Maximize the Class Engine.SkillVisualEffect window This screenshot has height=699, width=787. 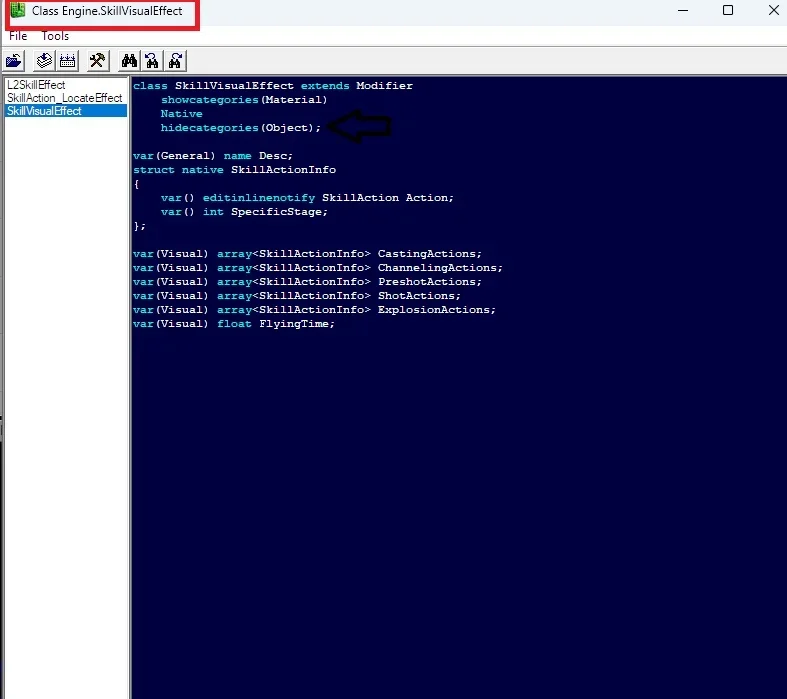pos(728,10)
